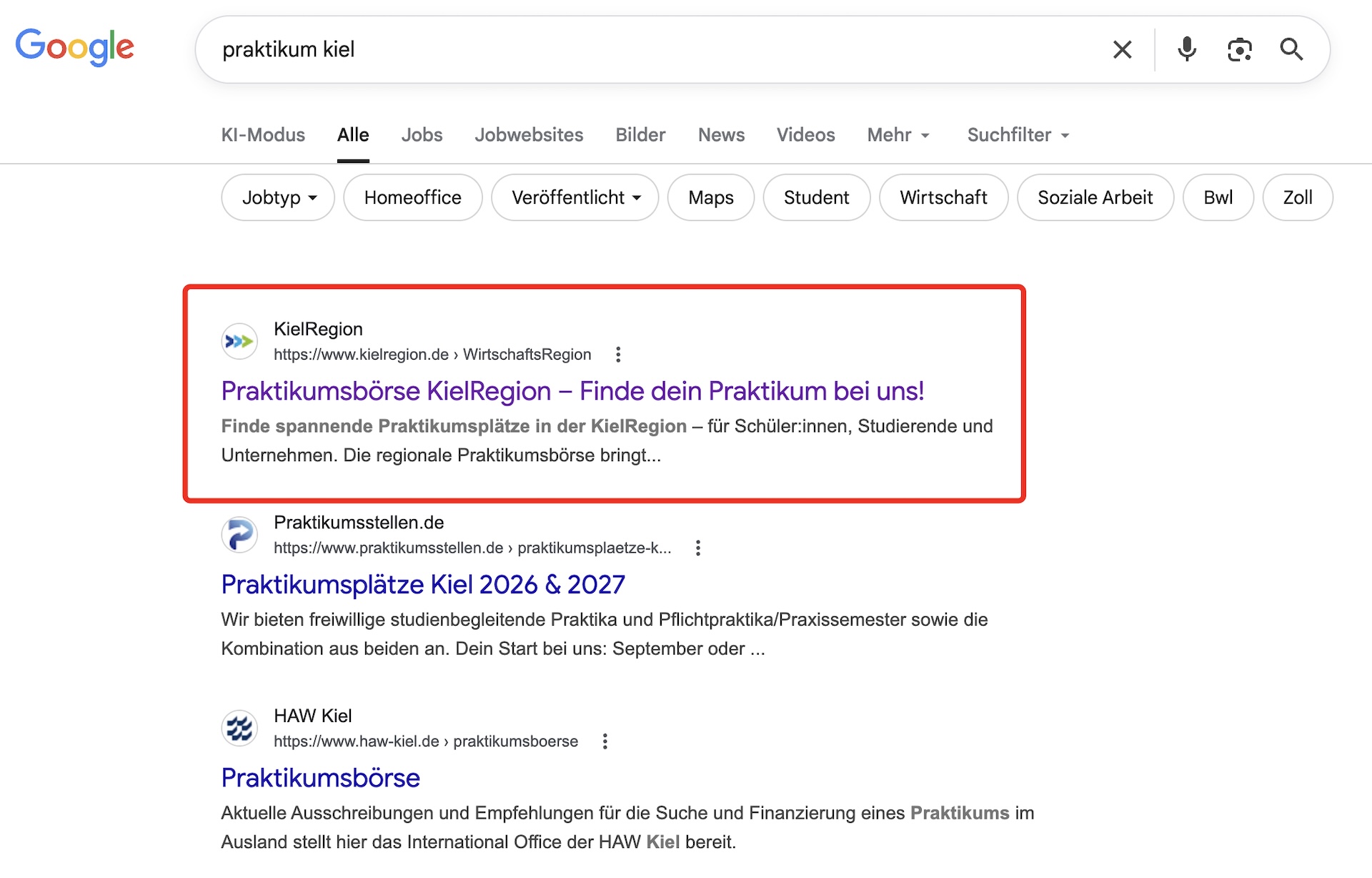Expand the Veröffentlicht filter options
This screenshot has height=878, width=1372.
(575, 197)
